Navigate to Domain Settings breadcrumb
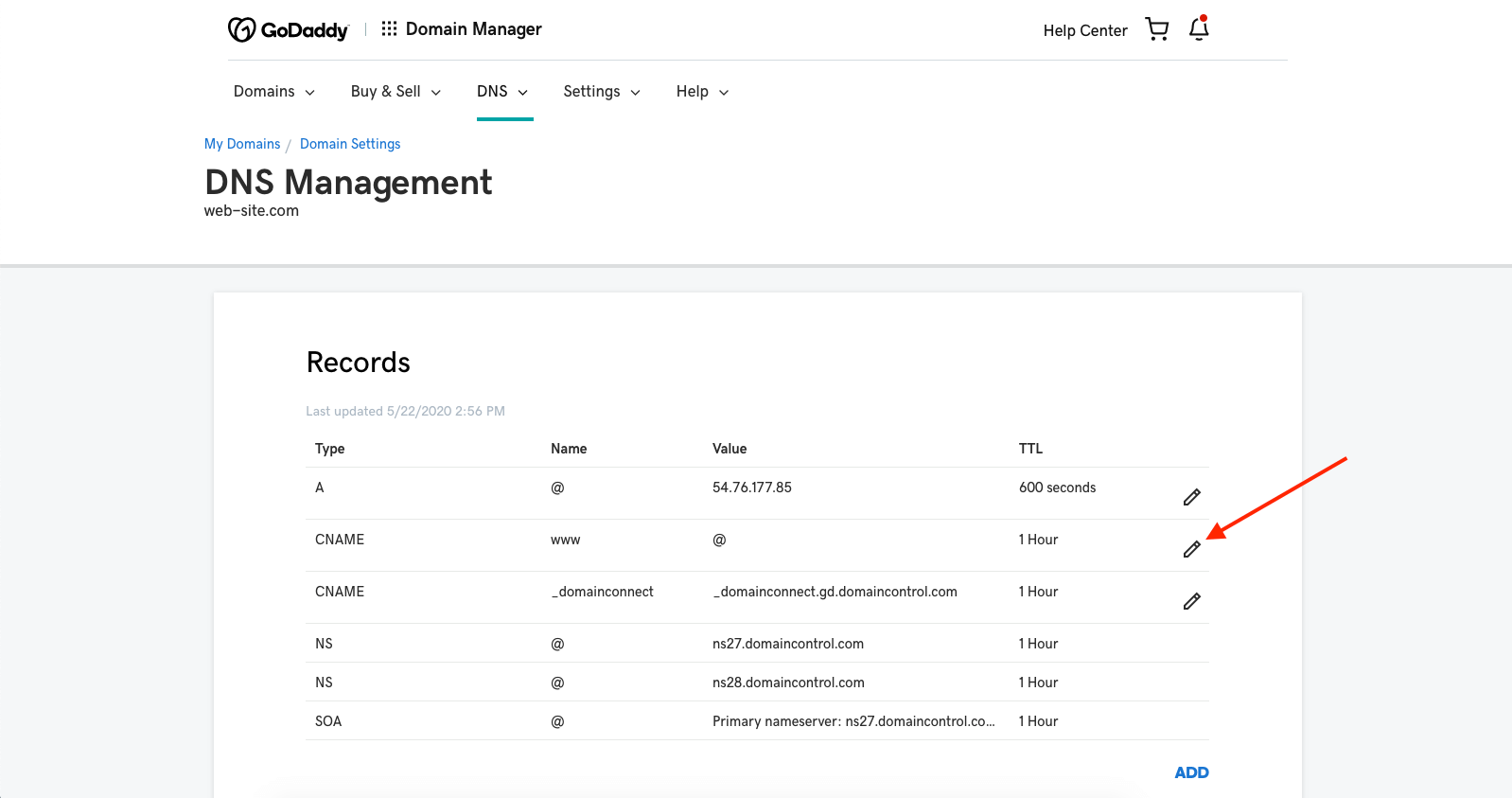The image size is (1512, 798). pyautogui.click(x=350, y=144)
